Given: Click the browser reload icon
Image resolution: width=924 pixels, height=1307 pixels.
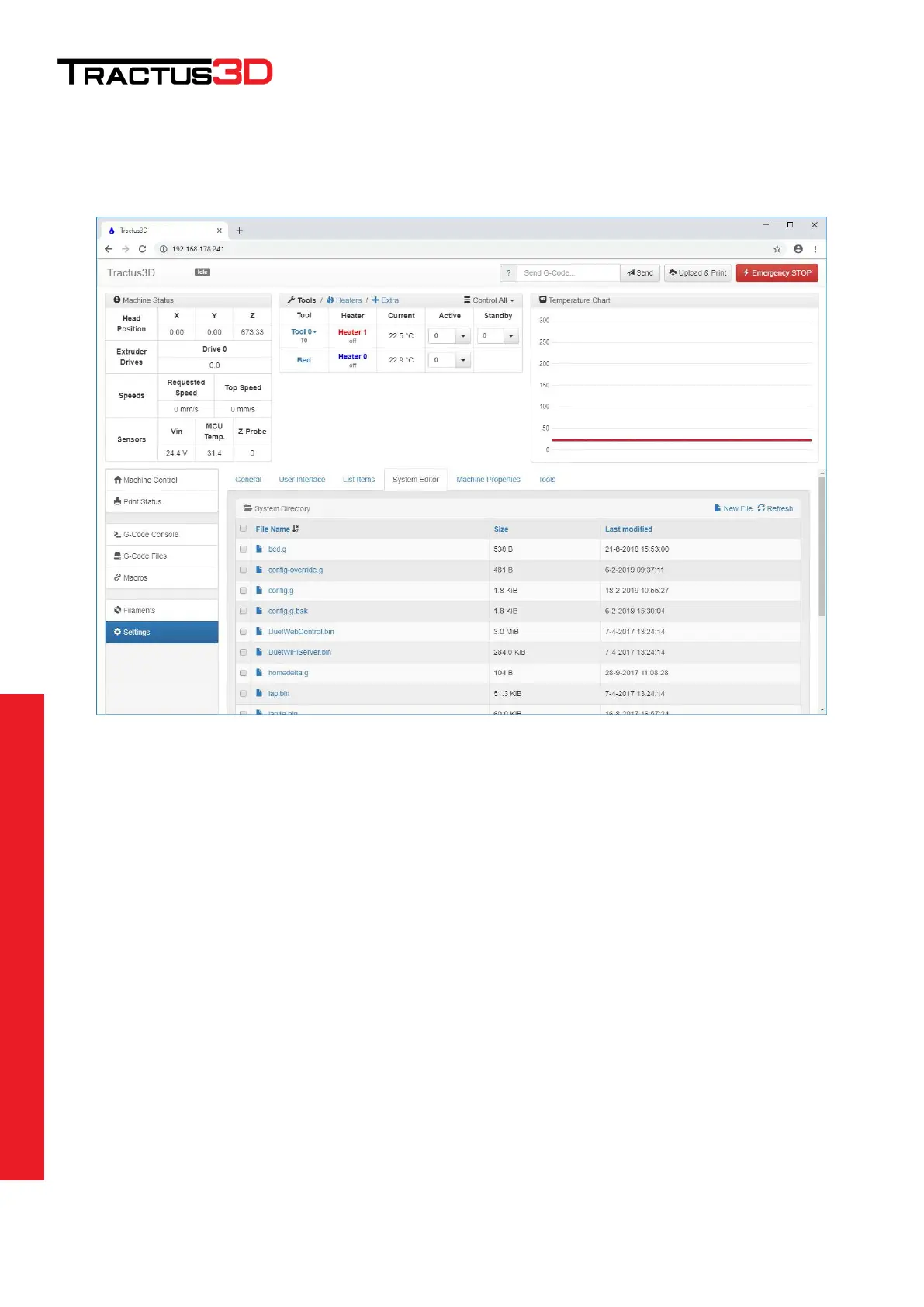Looking at the screenshot, I should click(x=142, y=249).
